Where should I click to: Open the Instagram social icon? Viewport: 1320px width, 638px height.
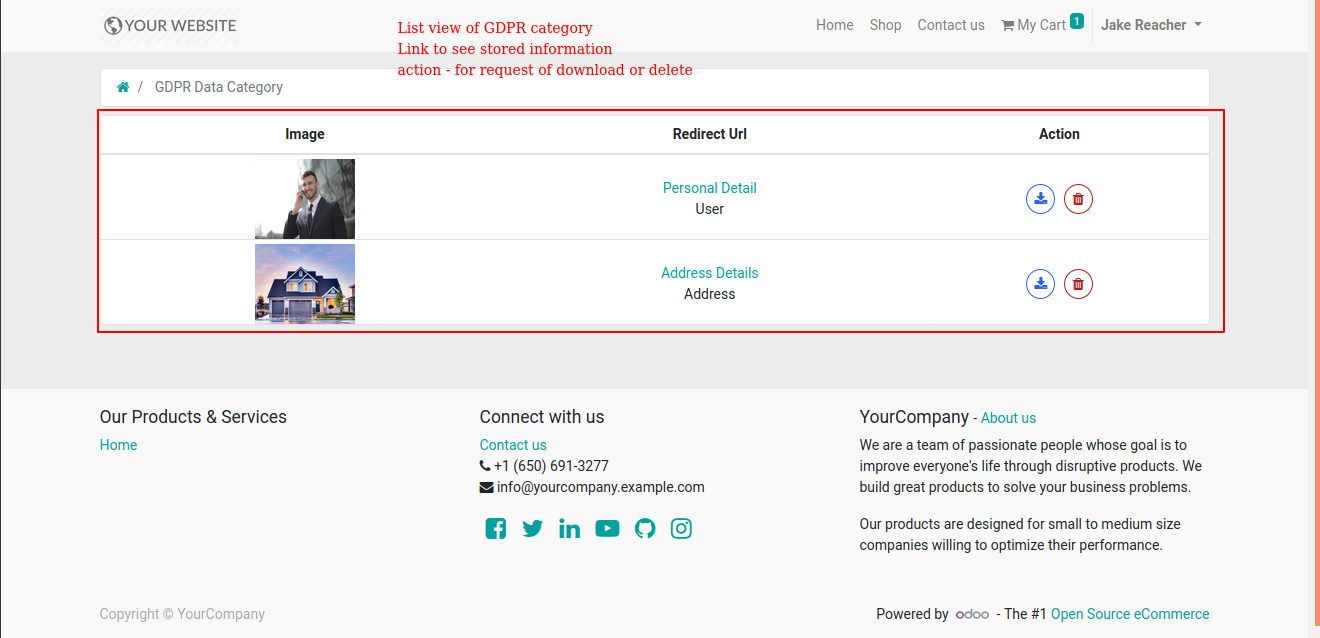coord(681,529)
